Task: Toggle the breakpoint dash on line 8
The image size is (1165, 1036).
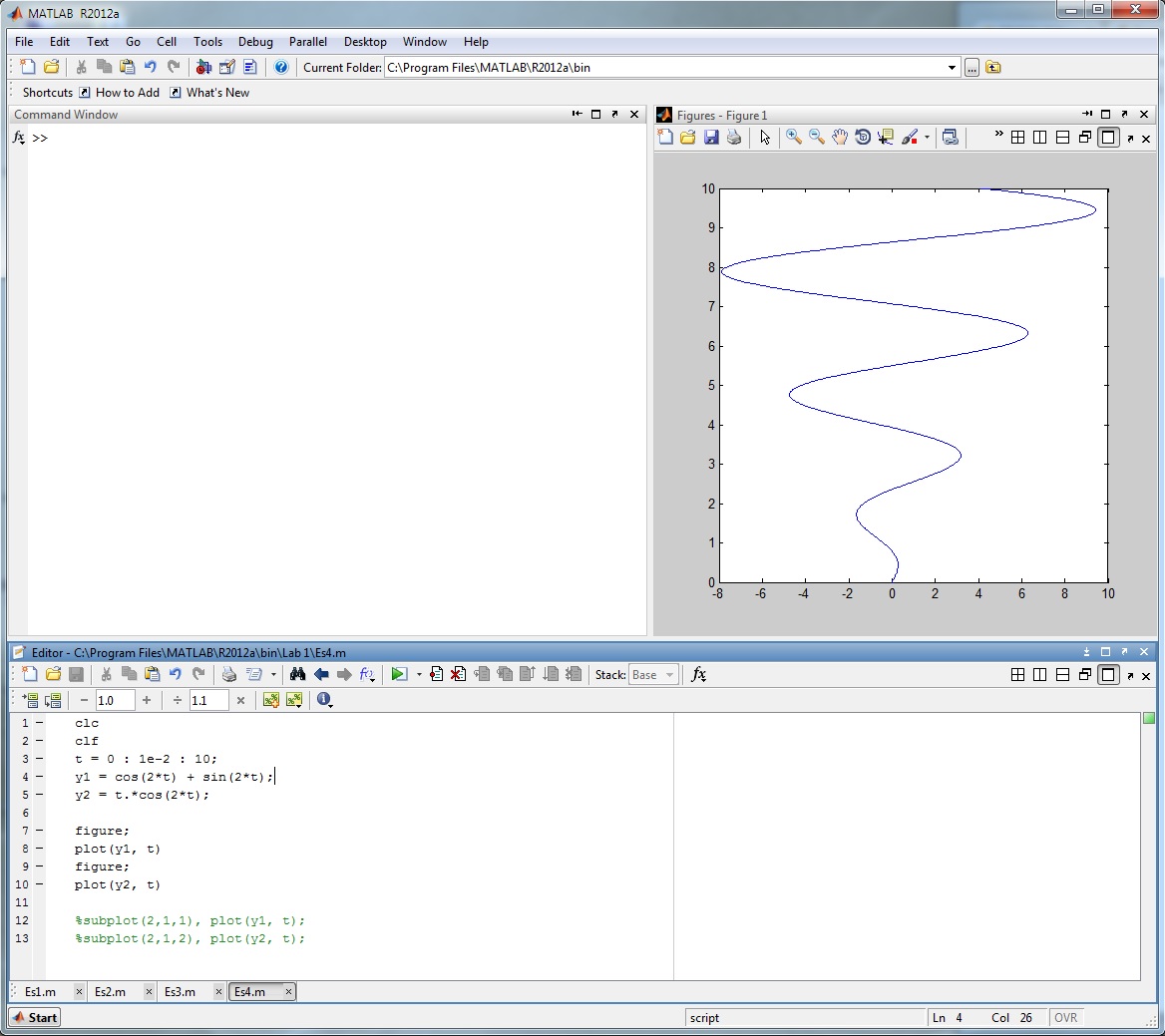Action: click(39, 850)
